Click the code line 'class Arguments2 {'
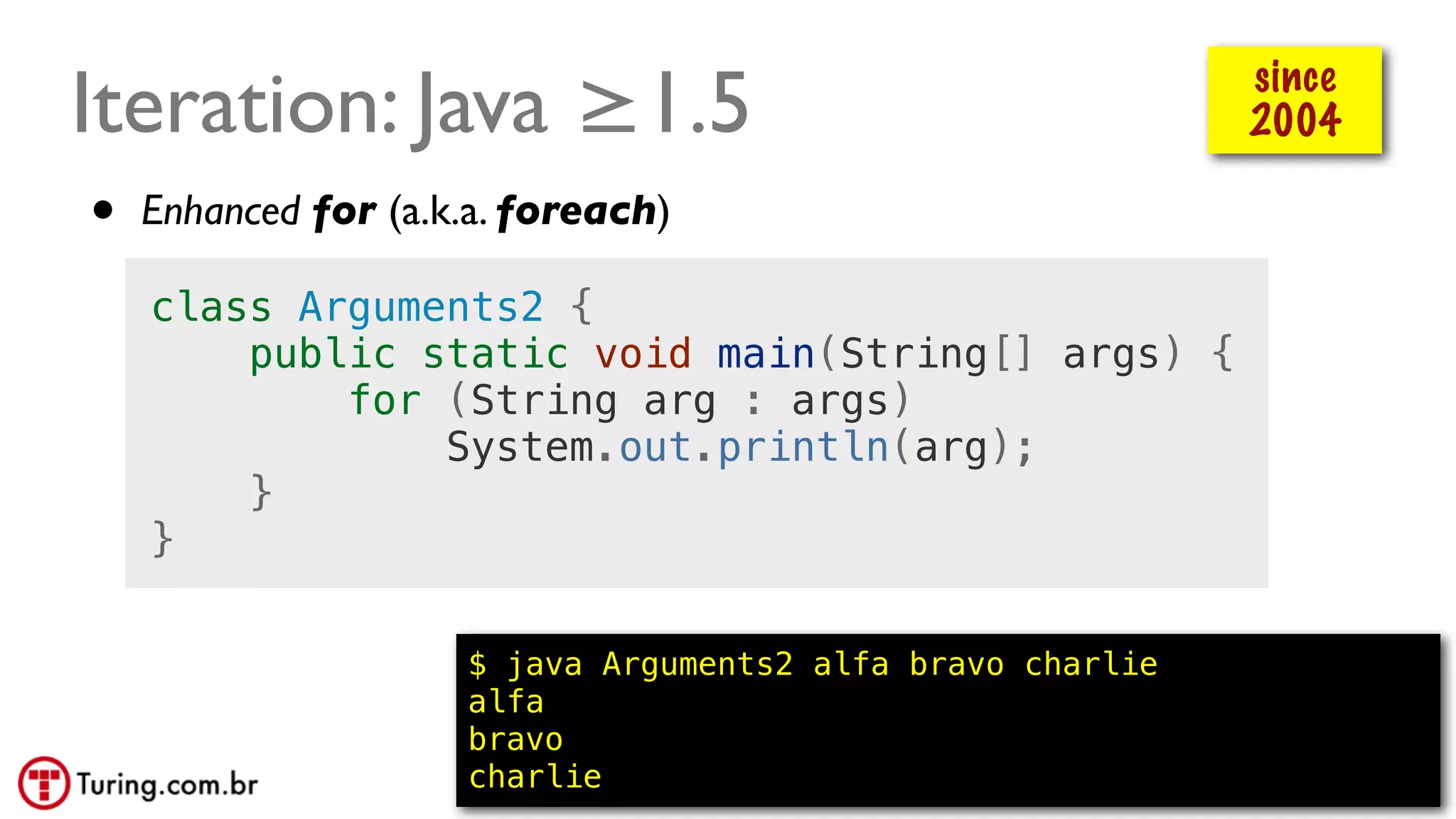The height and width of the screenshot is (819, 1456). [372, 307]
